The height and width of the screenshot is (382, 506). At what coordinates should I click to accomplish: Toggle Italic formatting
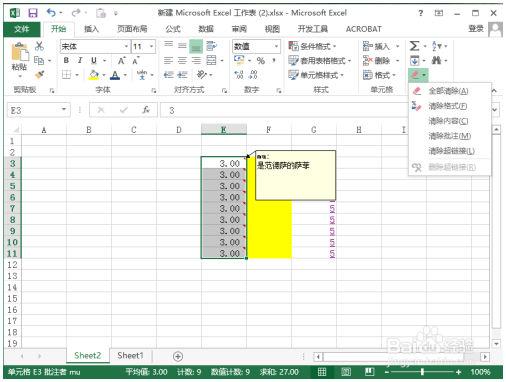(x=80, y=61)
